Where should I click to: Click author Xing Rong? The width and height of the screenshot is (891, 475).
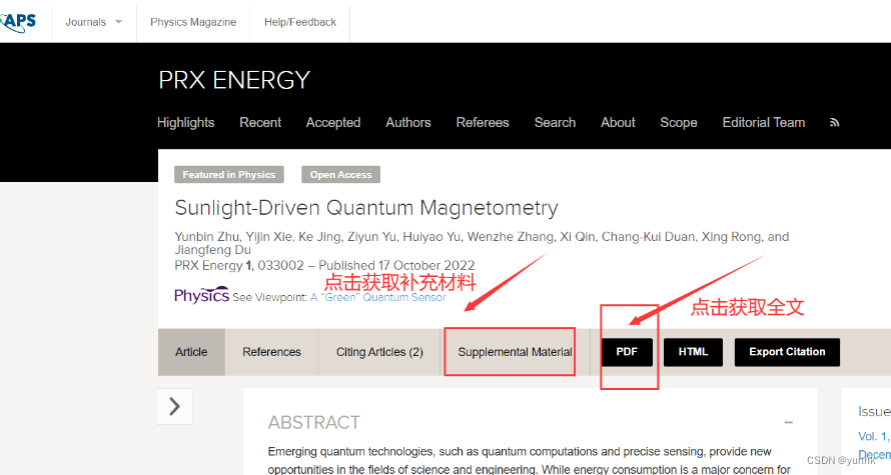pyautogui.click(x=731, y=237)
